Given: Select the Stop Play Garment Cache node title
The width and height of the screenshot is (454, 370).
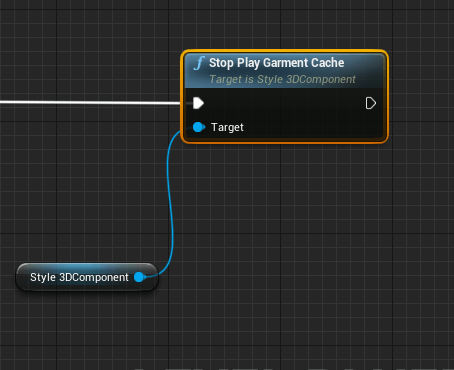Looking at the screenshot, I should pos(276,63).
